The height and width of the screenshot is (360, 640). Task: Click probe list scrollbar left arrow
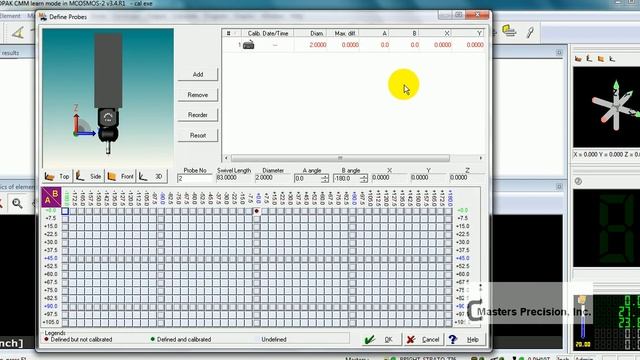click(226, 158)
